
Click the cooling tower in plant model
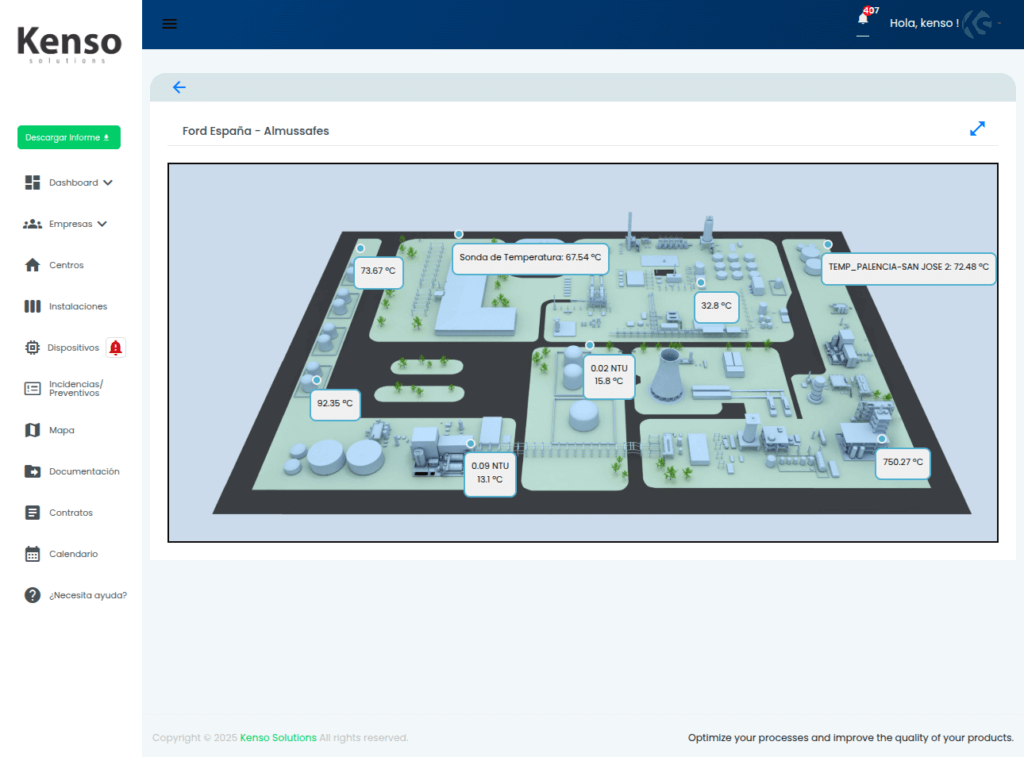(x=668, y=375)
